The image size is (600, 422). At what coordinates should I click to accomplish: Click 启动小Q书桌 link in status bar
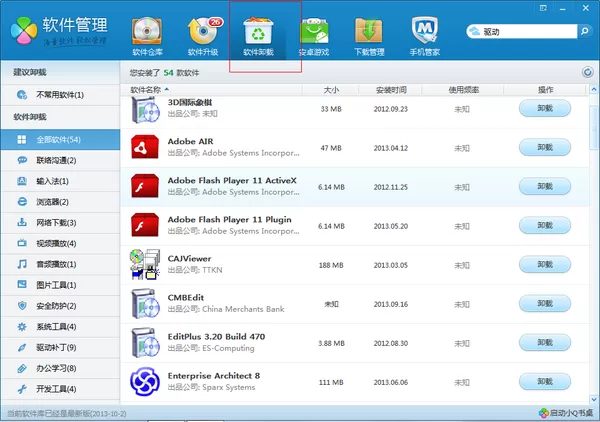tap(566, 413)
